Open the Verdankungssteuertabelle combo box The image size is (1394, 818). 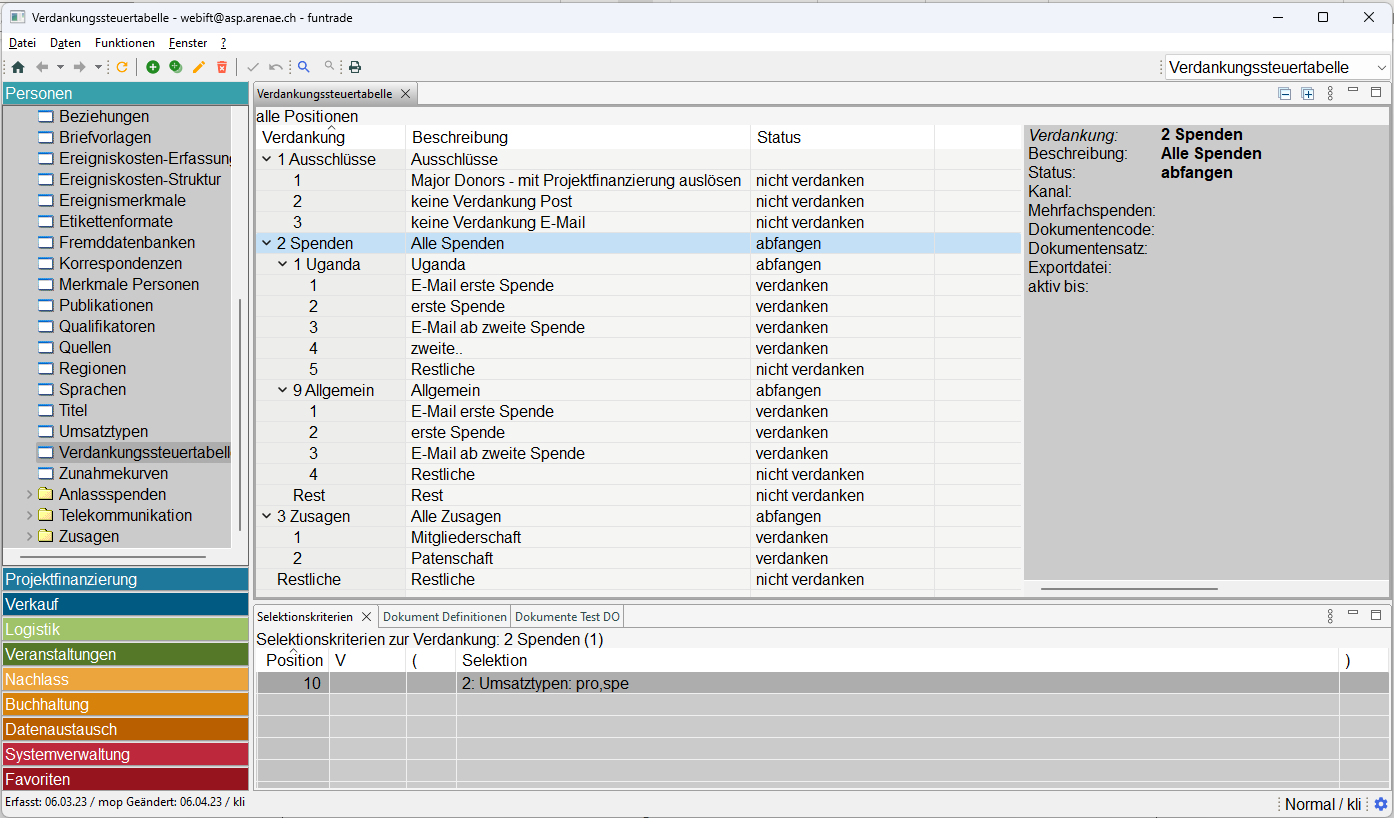pyautogui.click(x=1277, y=67)
